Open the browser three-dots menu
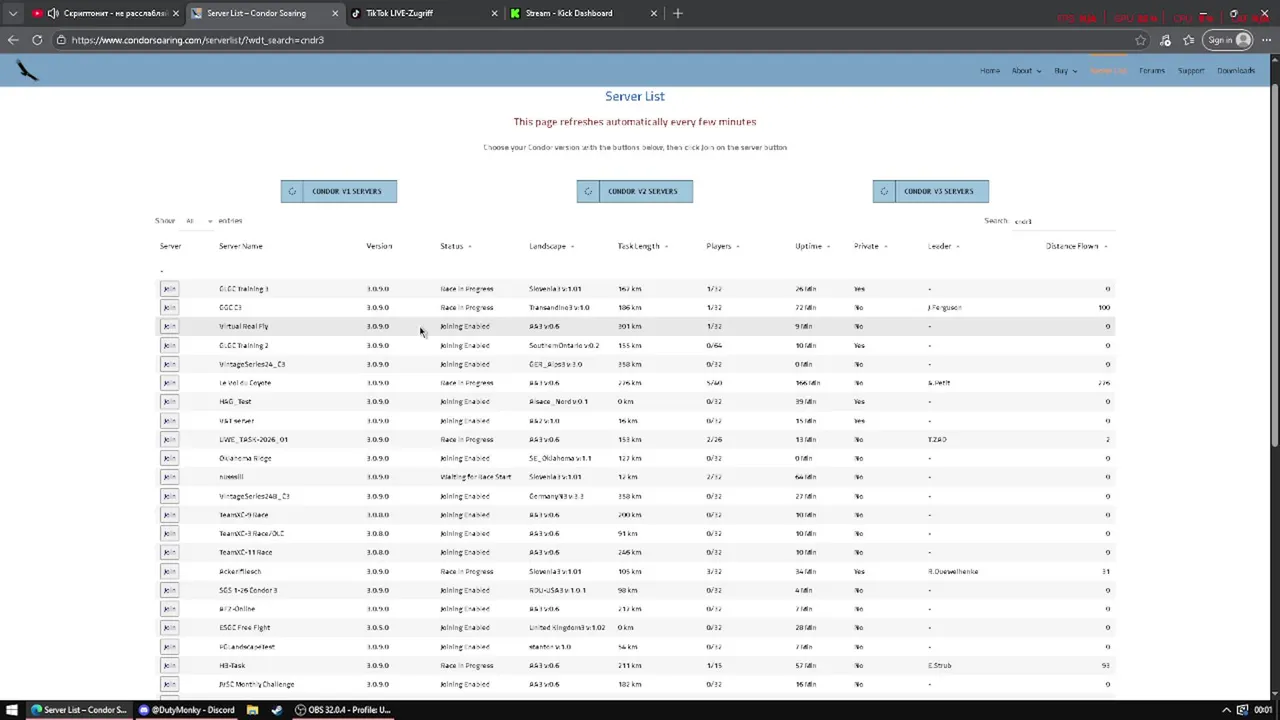Viewport: 1280px width, 720px height. tap(1266, 40)
